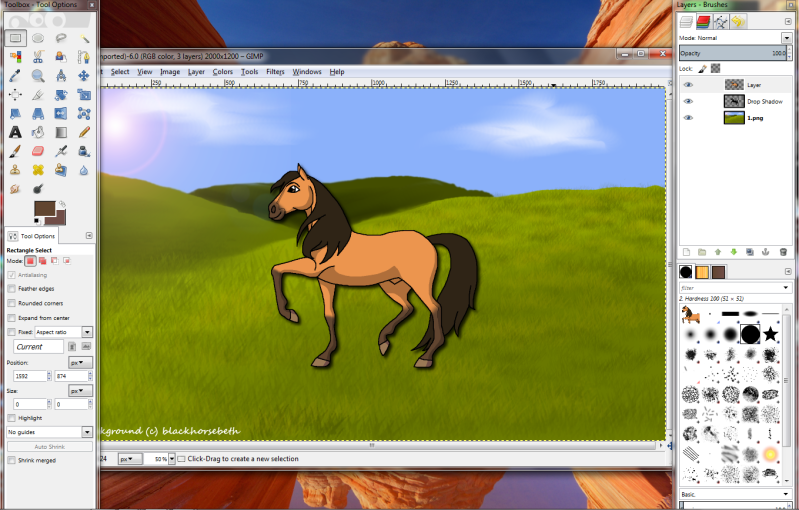Select the Move tool
This screenshot has height=510, width=799.
[84, 76]
